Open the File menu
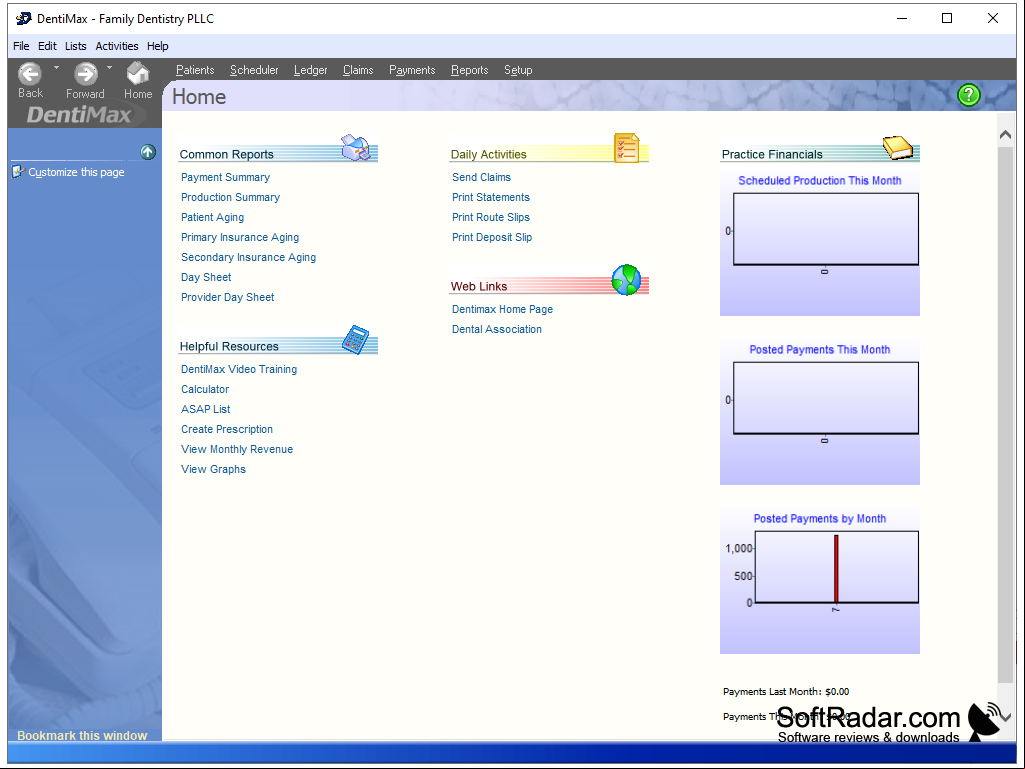 tap(21, 46)
